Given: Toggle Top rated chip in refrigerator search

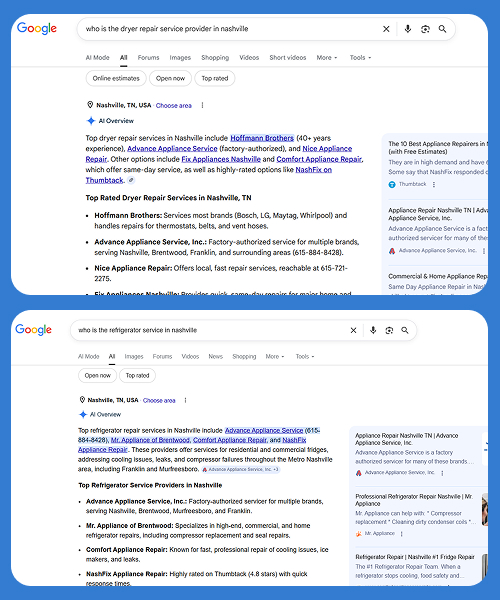Looking at the screenshot, I should pos(137,376).
